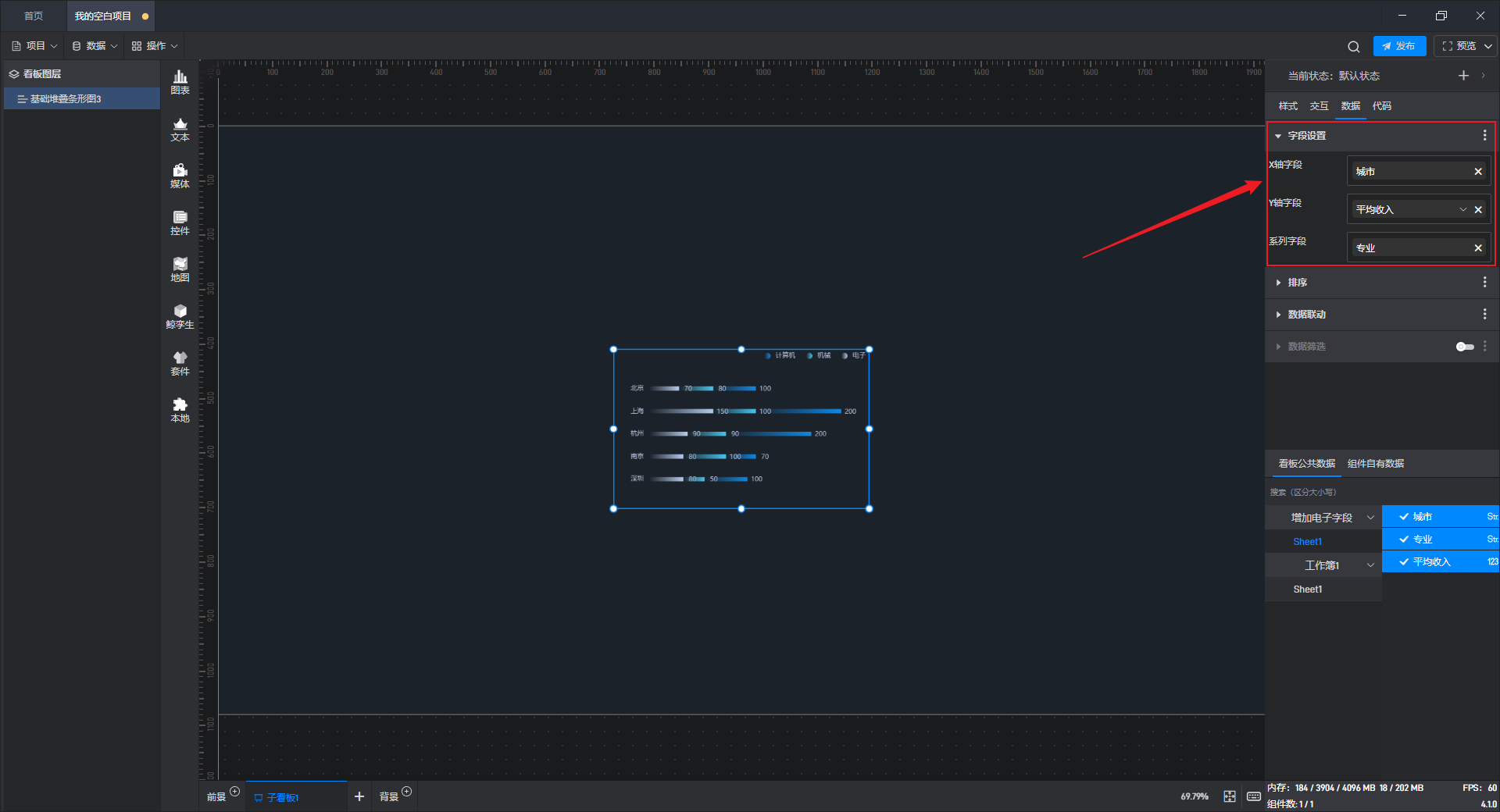Open the 数据 dropdown menu
Image resolution: width=1500 pixels, height=812 pixels.
pyautogui.click(x=95, y=46)
